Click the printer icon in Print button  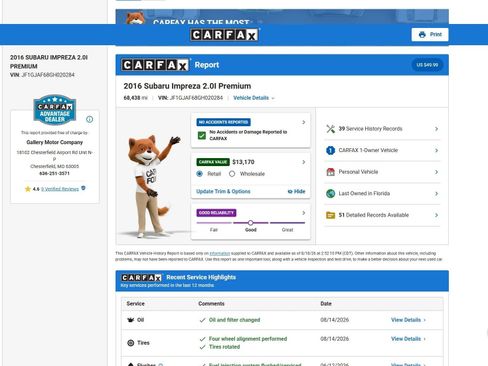click(422, 35)
